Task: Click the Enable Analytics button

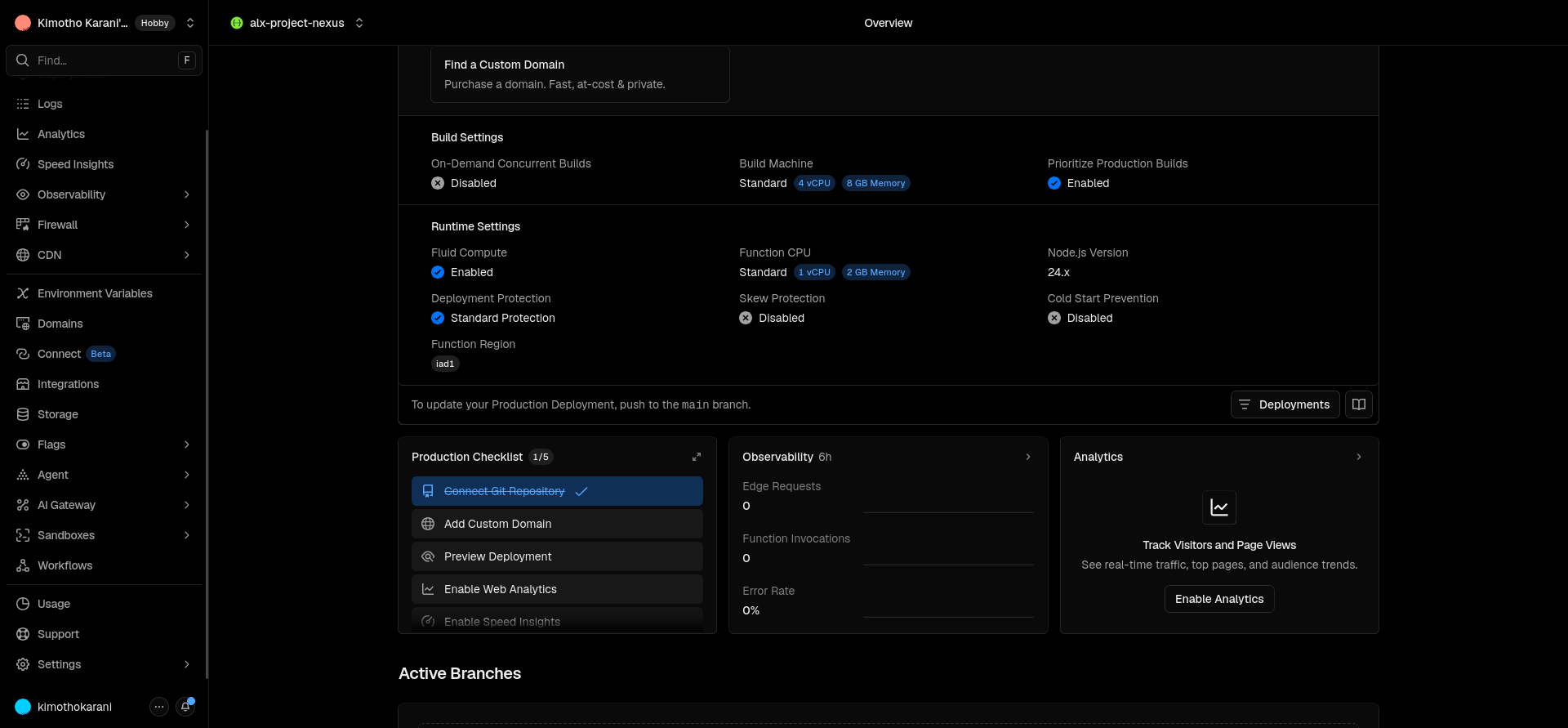Action: coord(1219,599)
